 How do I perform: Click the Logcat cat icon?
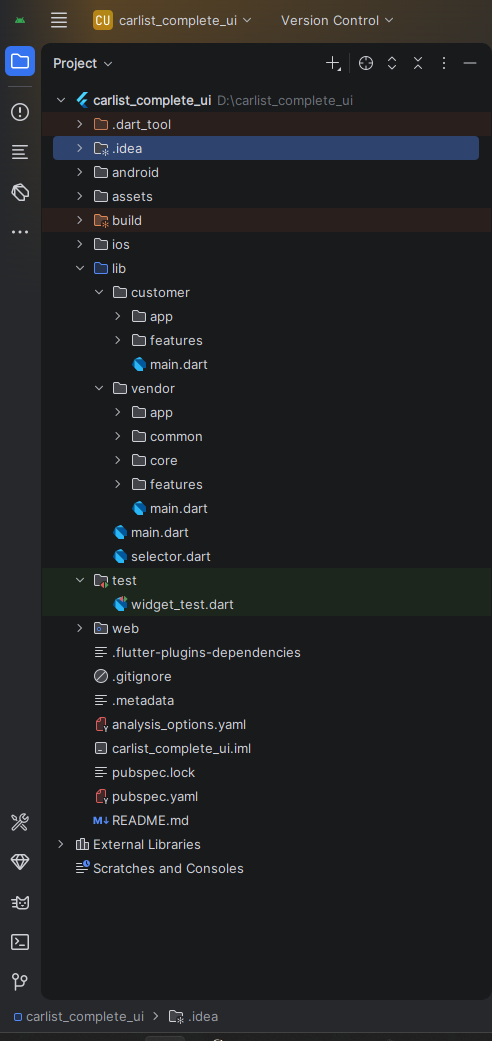click(20, 902)
